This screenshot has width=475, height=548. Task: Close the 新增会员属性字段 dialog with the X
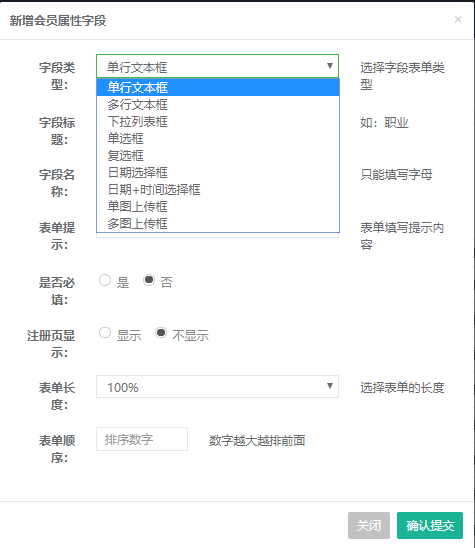pyautogui.click(x=458, y=20)
